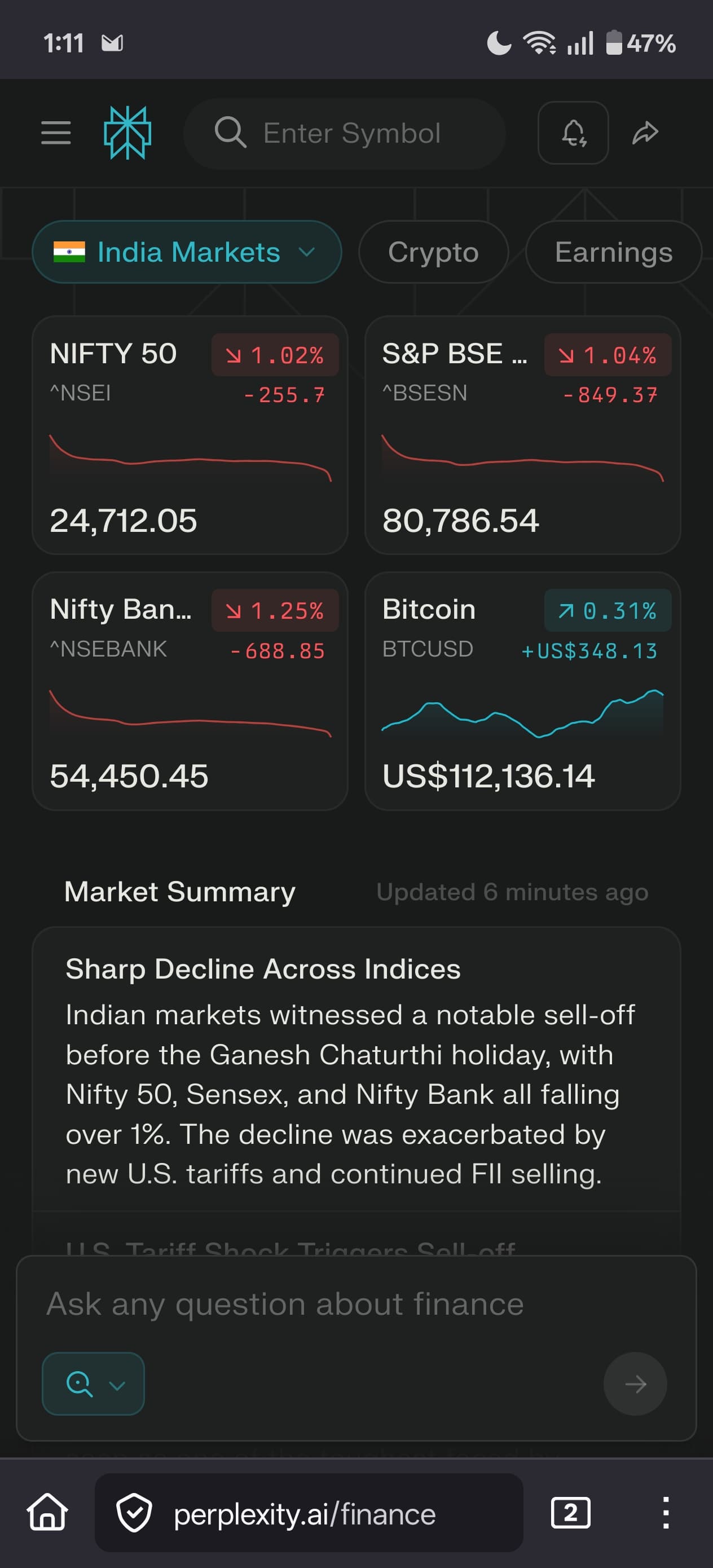Tap the search magnifier icon

pyautogui.click(x=230, y=133)
